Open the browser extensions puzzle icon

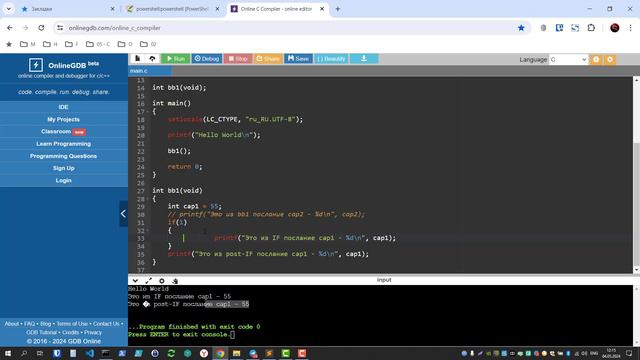[591, 28]
